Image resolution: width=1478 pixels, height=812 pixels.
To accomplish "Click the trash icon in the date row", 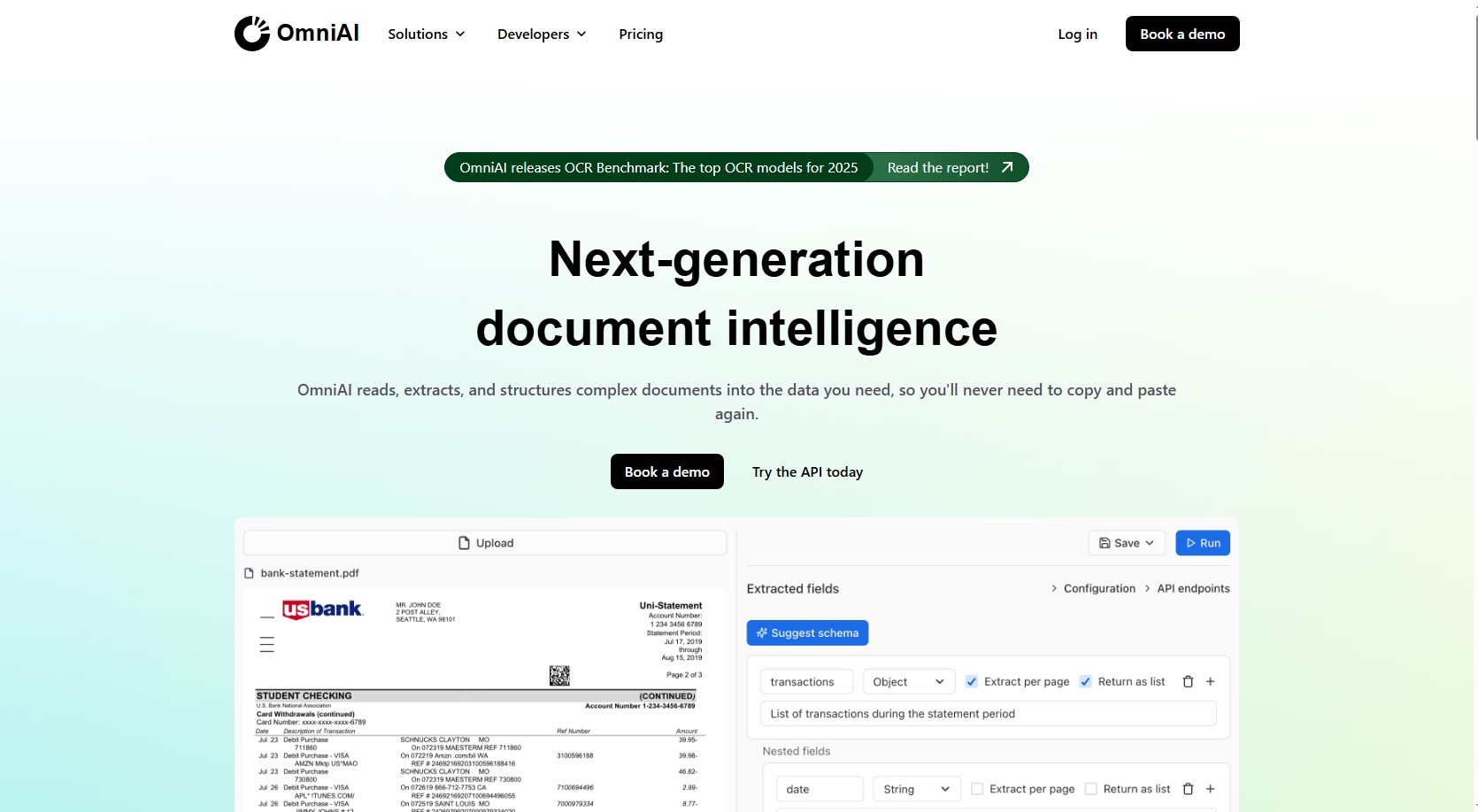I will pos(1188,789).
